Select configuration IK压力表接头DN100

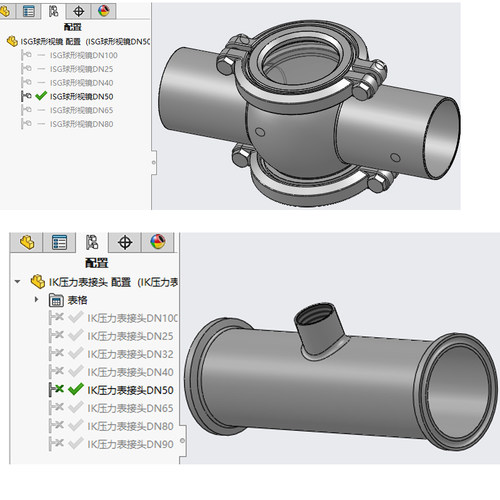(x=132, y=318)
